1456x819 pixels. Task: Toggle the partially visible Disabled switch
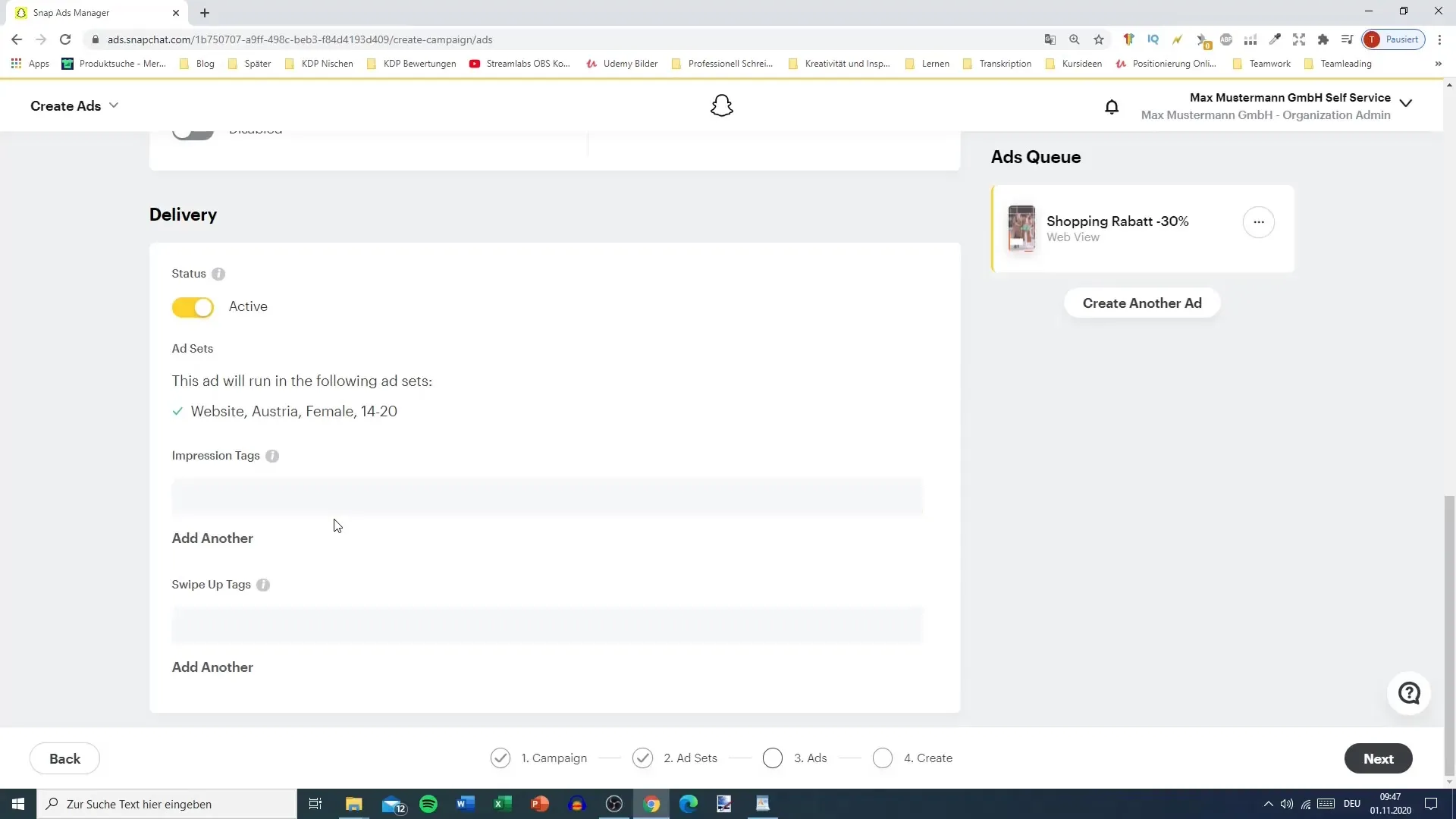[193, 133]
